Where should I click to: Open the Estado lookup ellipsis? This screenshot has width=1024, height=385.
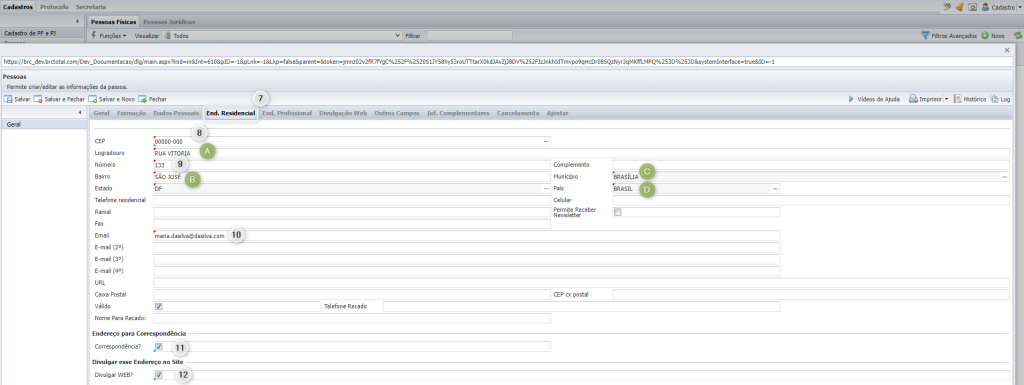[546, 189]
